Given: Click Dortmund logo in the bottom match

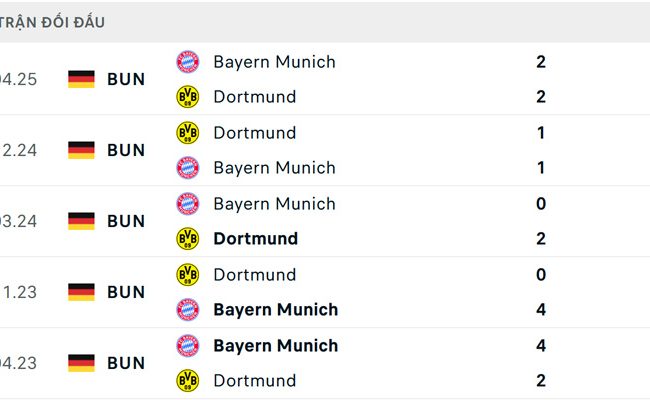Looking at the screenshot, I should [x=187, y=381].
